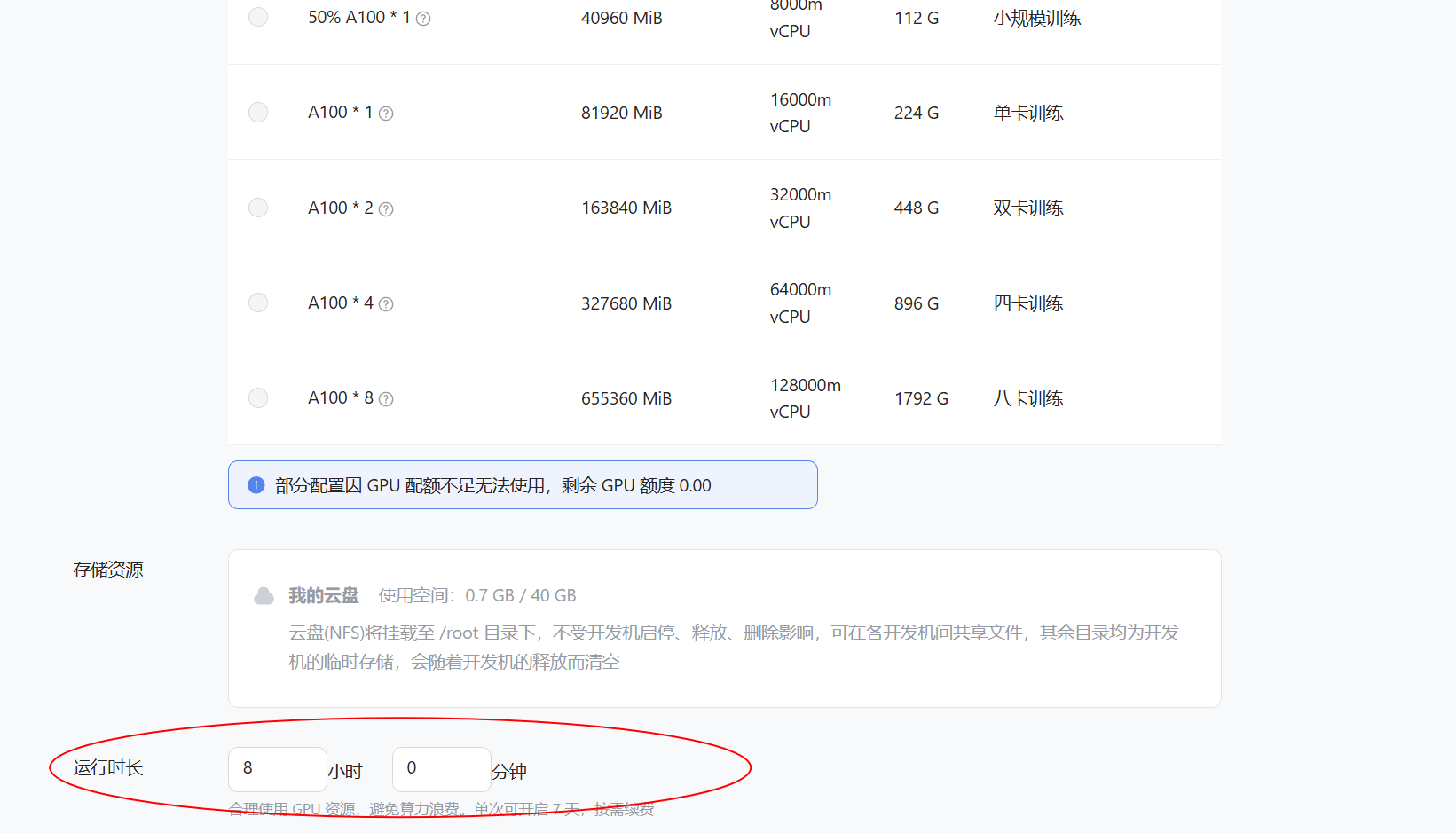Viewport: 1456px width, 833px height.
Task: Click the 四卡训练 description
Action: [x=1028, y=303]
